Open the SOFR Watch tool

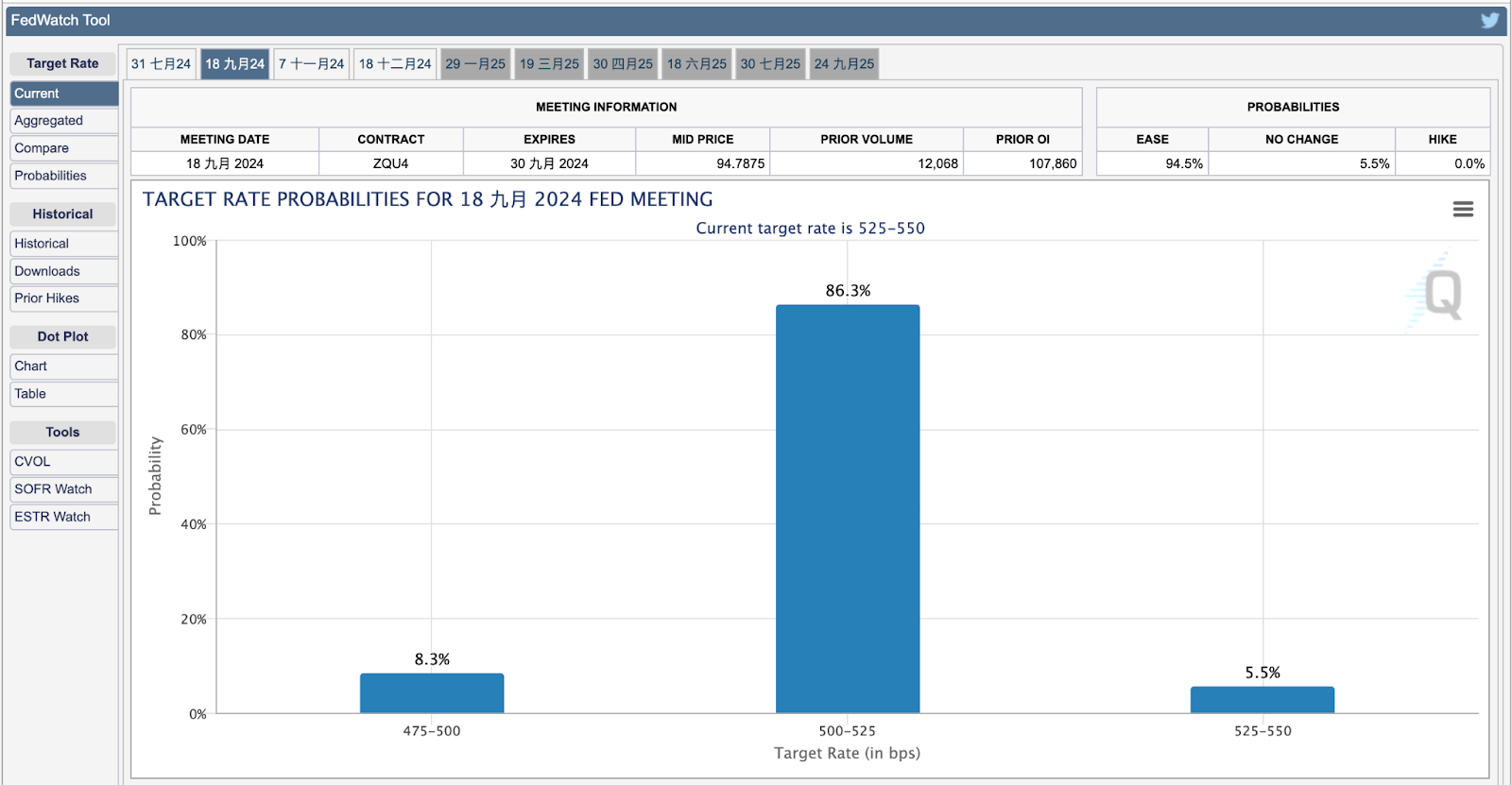tap(64, 489)
